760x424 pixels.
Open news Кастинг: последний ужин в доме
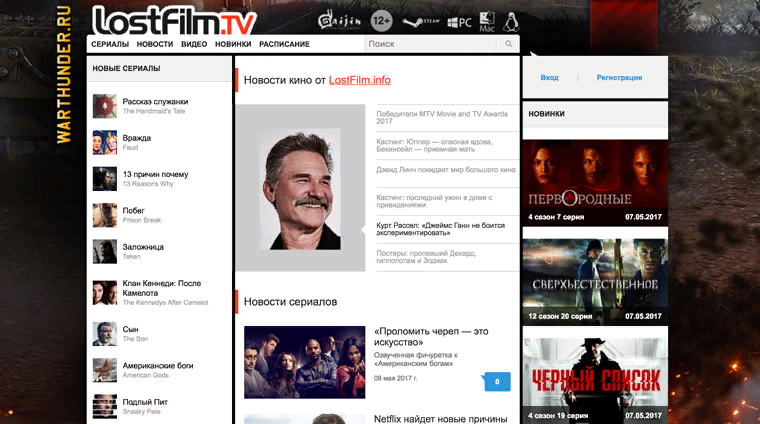434,201
